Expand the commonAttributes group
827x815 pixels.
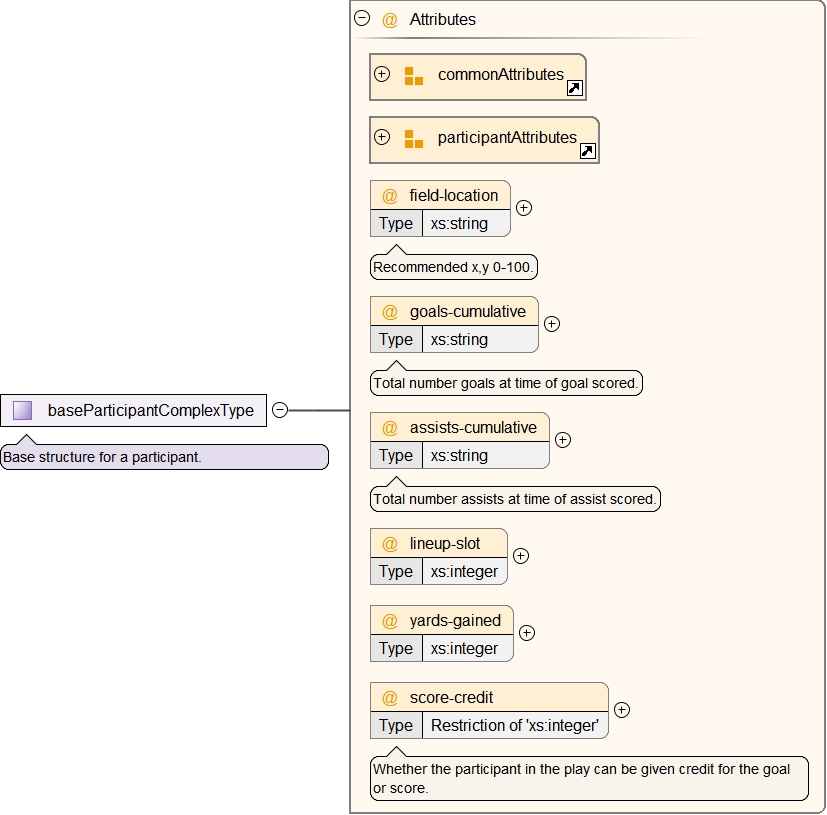coord(382,74)
